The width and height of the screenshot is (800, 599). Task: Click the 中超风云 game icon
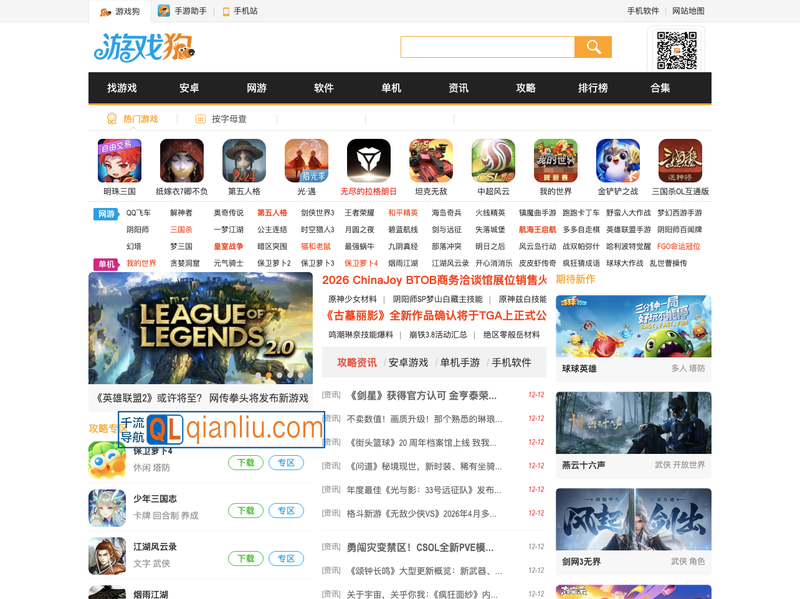coord(491,160)
